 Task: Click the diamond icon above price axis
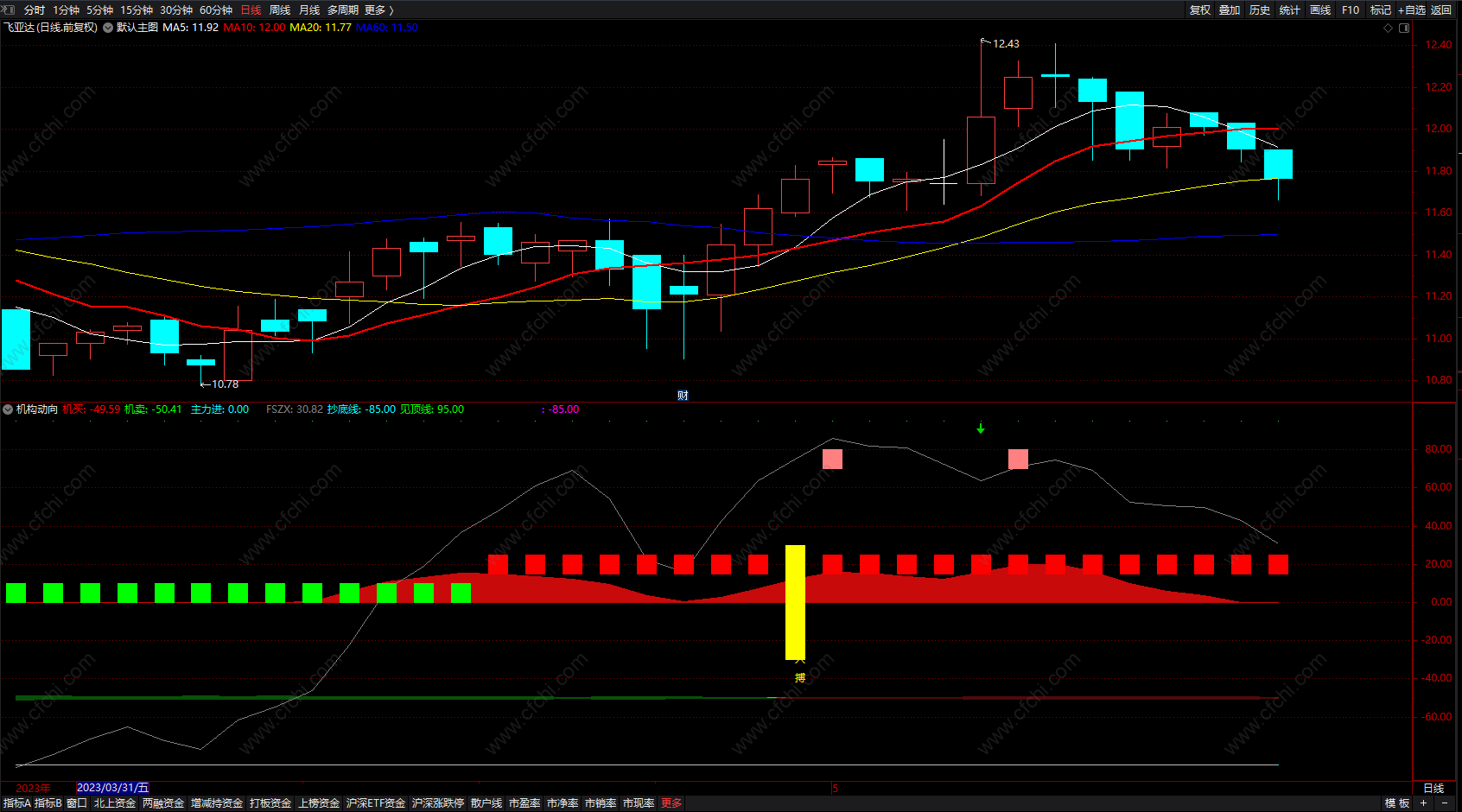(1389, 28)
